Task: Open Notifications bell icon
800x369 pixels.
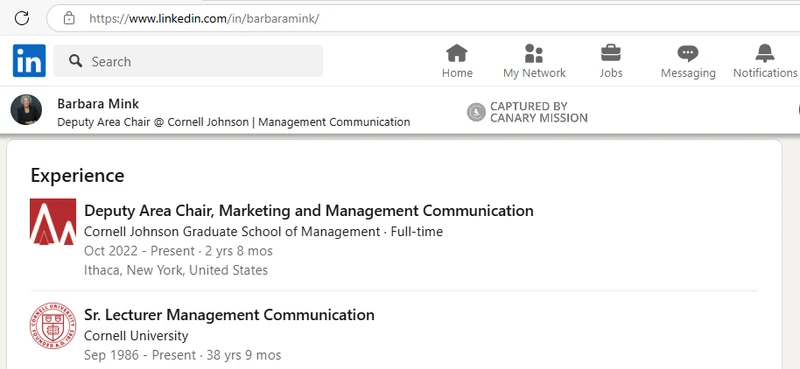Action: click(765, 53)
